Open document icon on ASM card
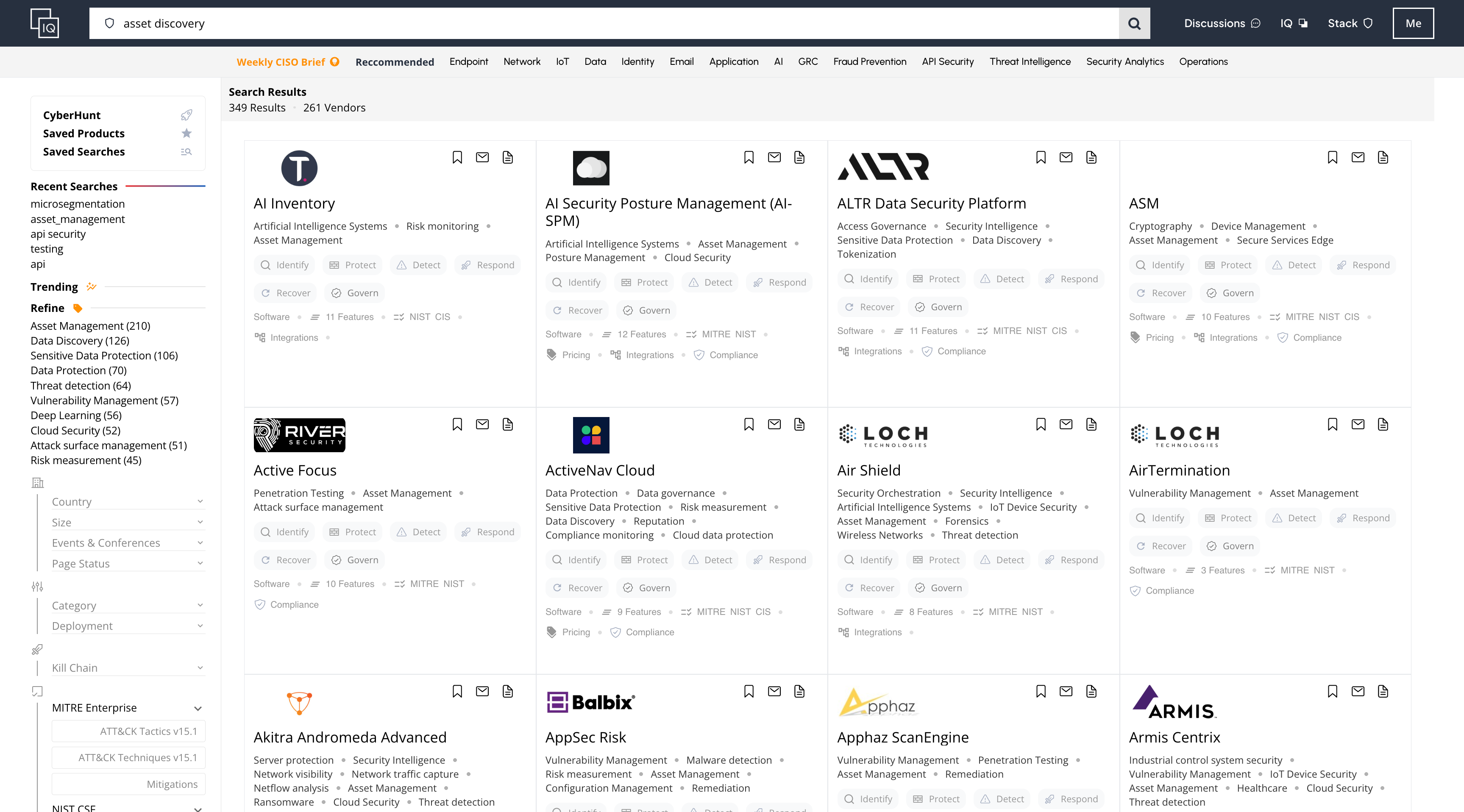The height and width of the screenshot is (812, 1464). point(1383,157)
